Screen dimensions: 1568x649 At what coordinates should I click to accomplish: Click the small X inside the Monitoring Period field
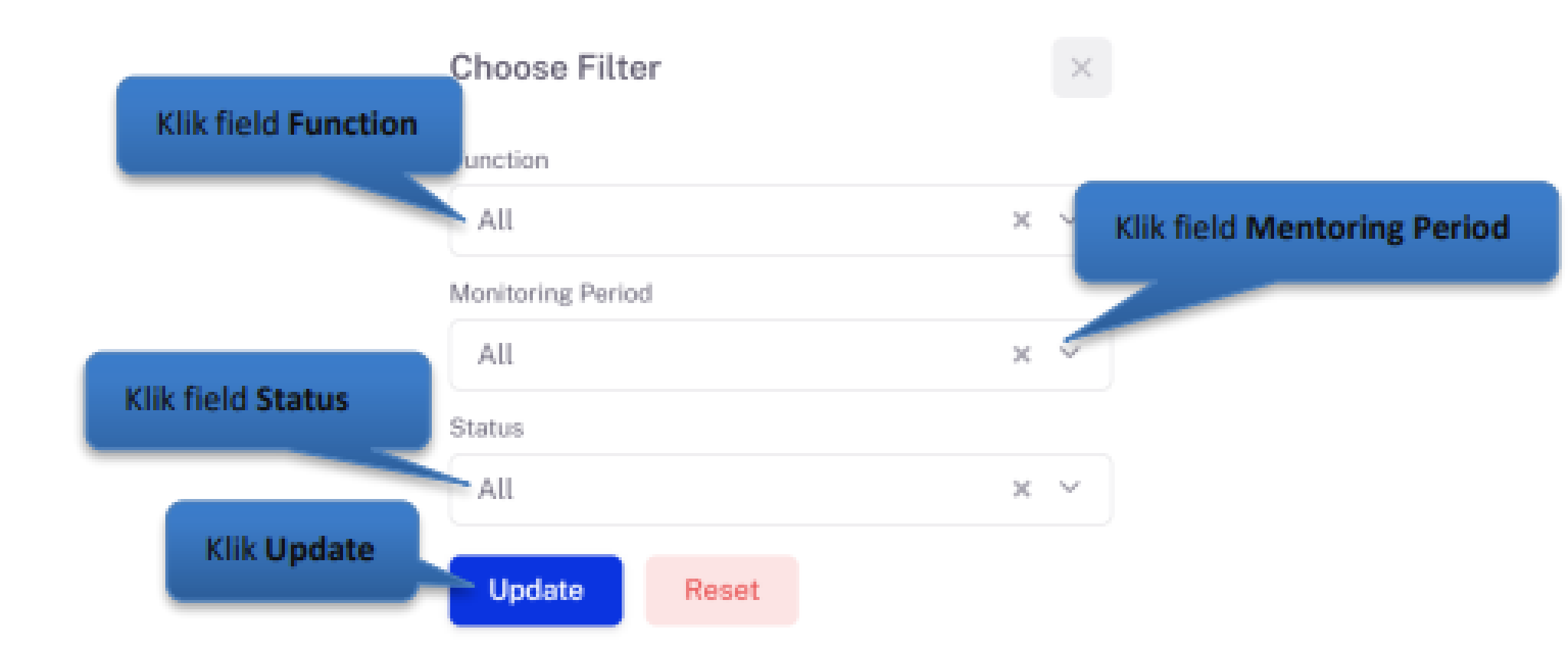point(1021,354)
